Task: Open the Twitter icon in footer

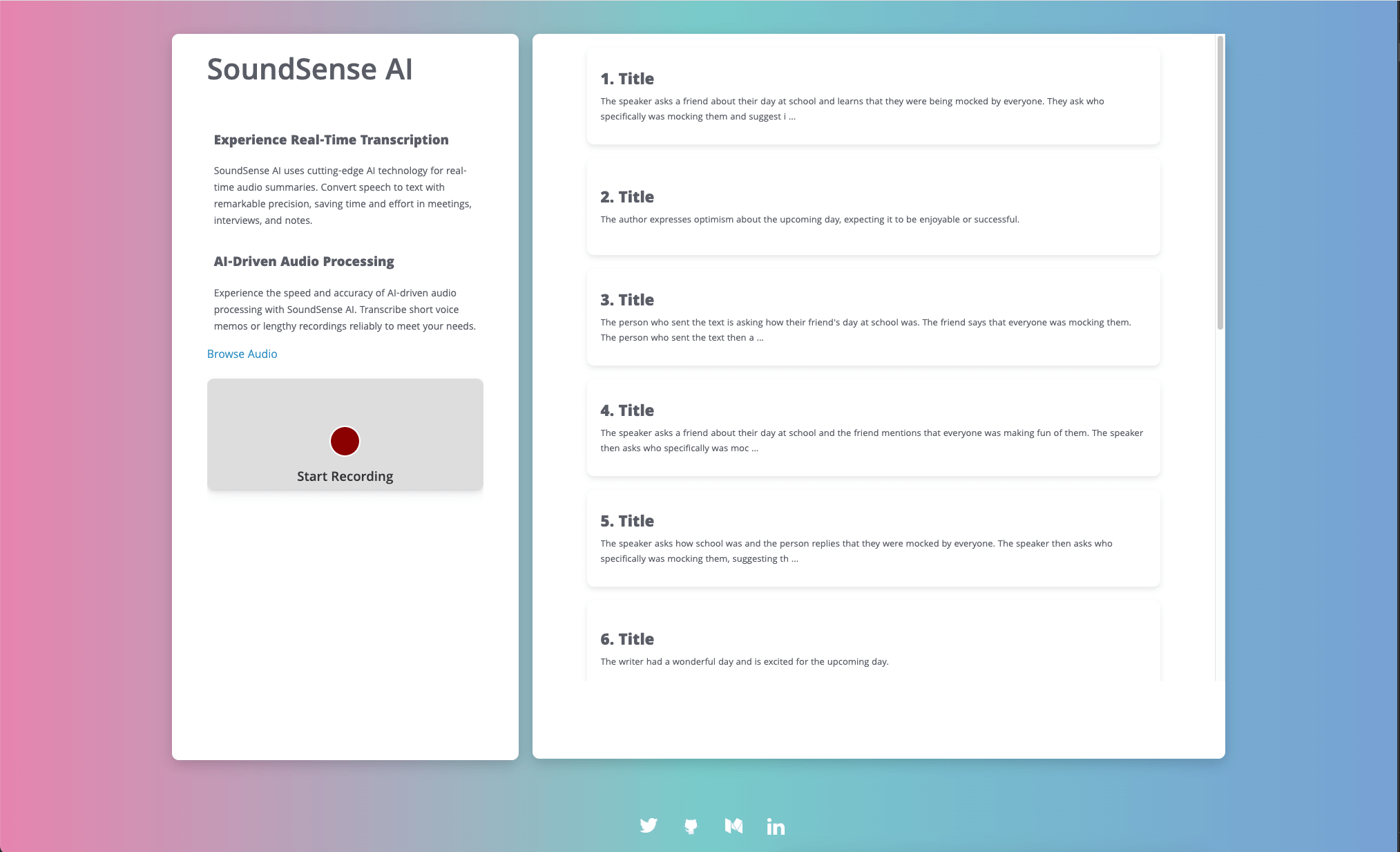Action: coord(649,826)
